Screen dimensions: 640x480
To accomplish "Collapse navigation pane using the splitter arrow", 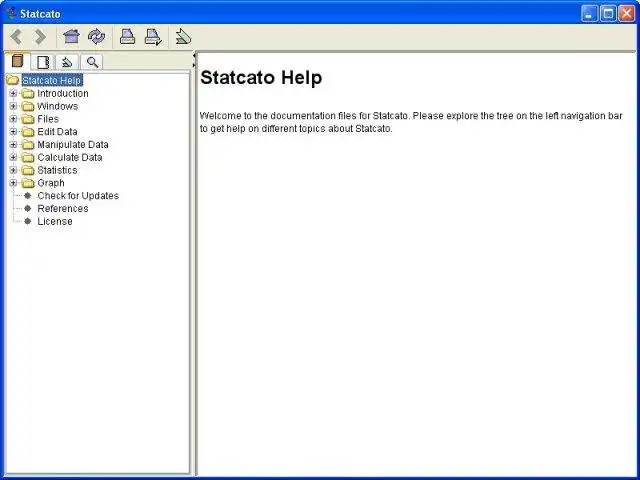I will (194, 55).
